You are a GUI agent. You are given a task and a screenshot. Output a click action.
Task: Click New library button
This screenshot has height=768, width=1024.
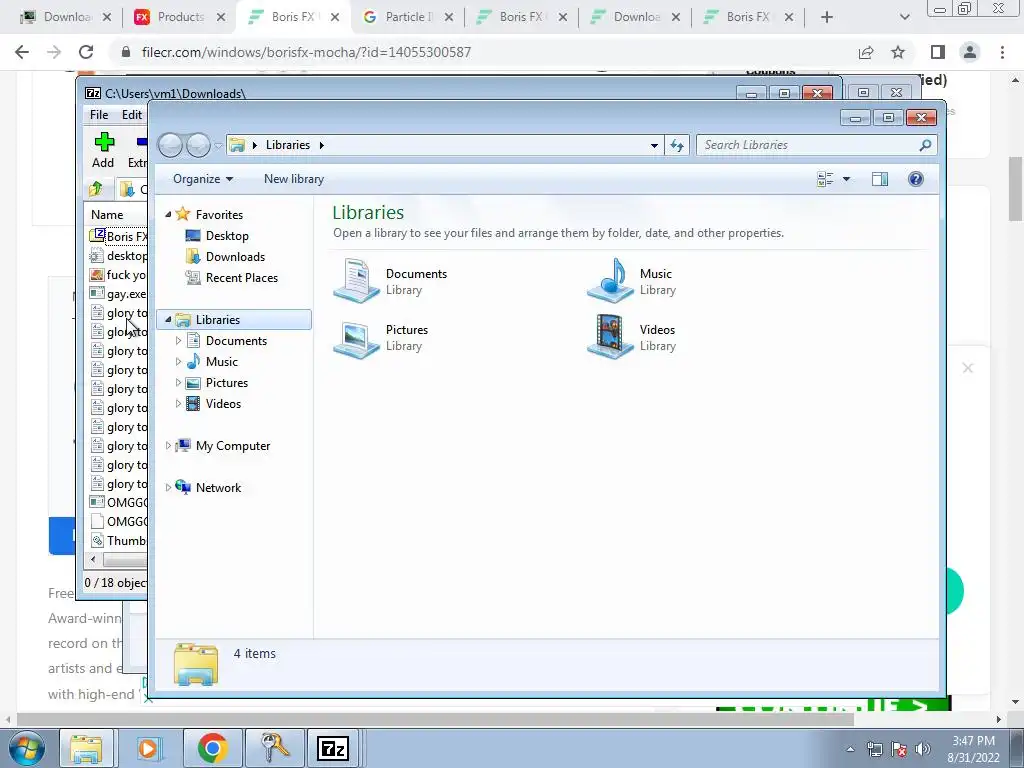click(294, 179)
